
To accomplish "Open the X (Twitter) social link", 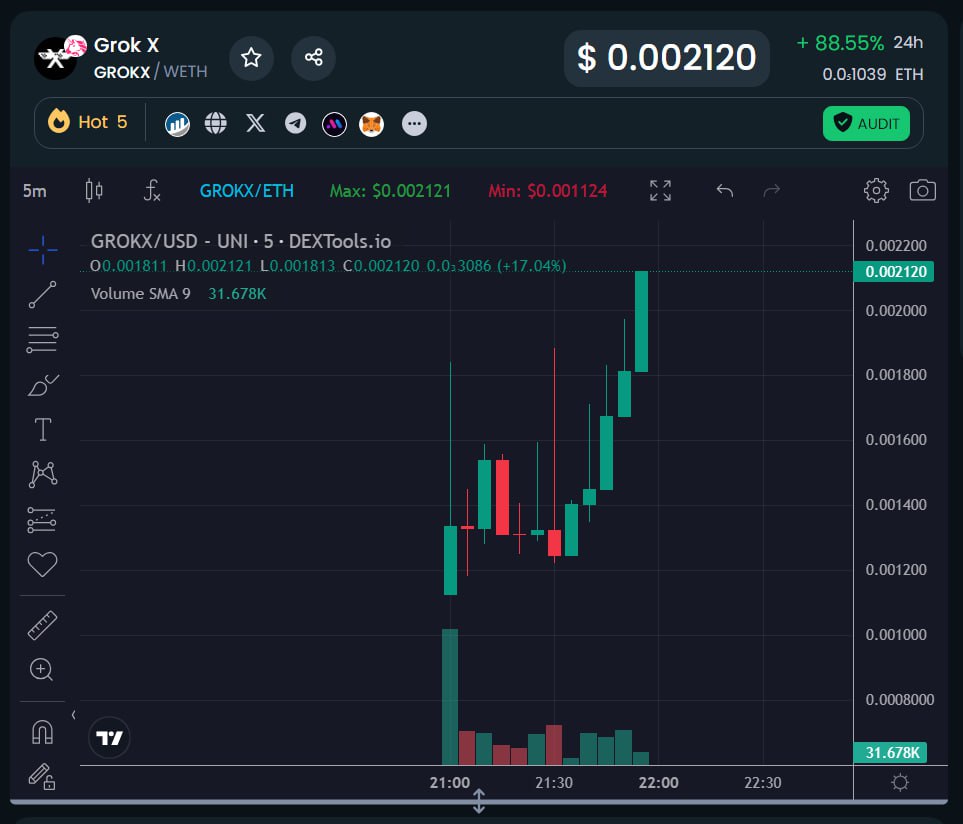I will (255, 123).
